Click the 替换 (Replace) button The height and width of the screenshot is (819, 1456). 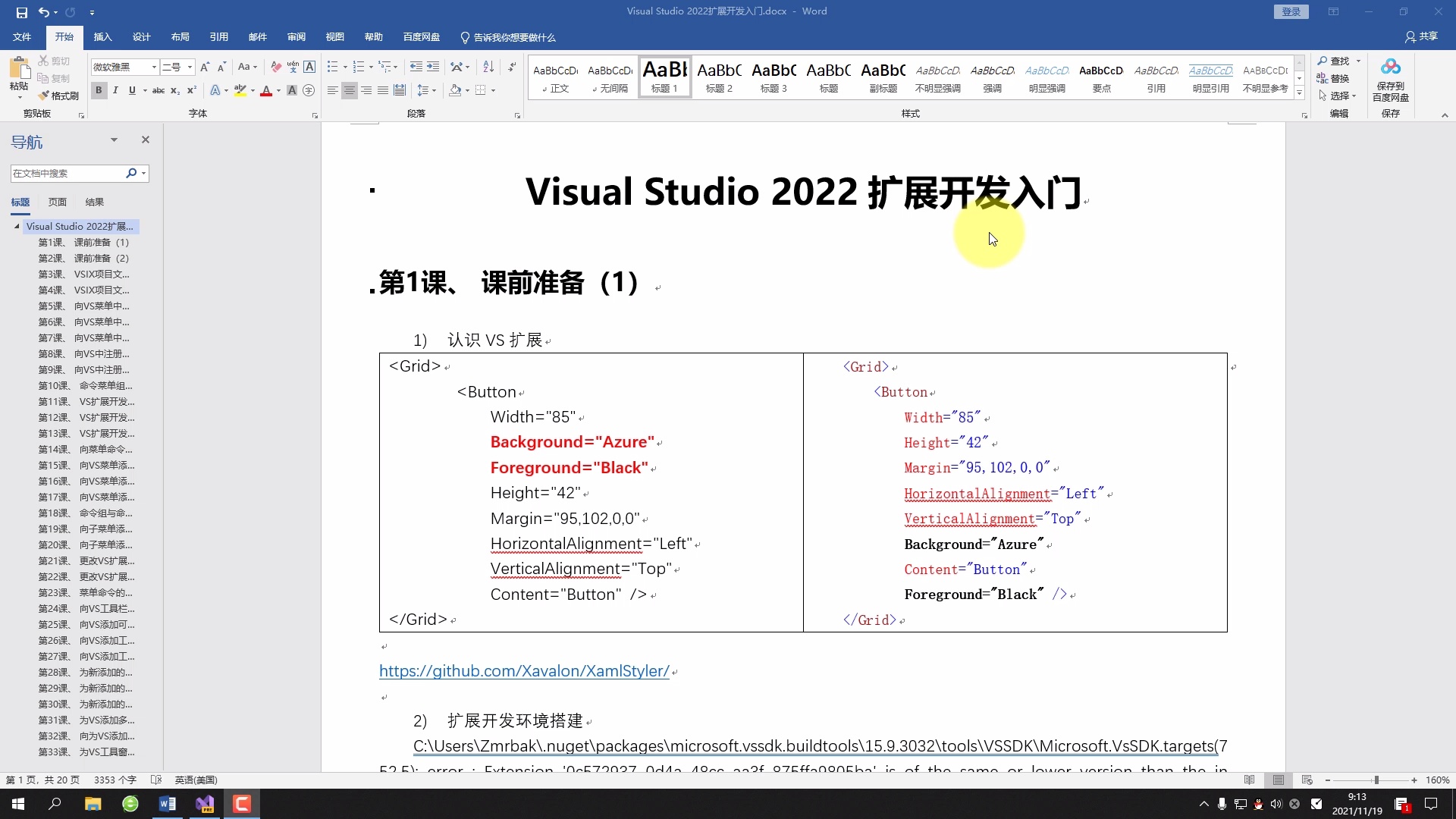(1339, 78)
